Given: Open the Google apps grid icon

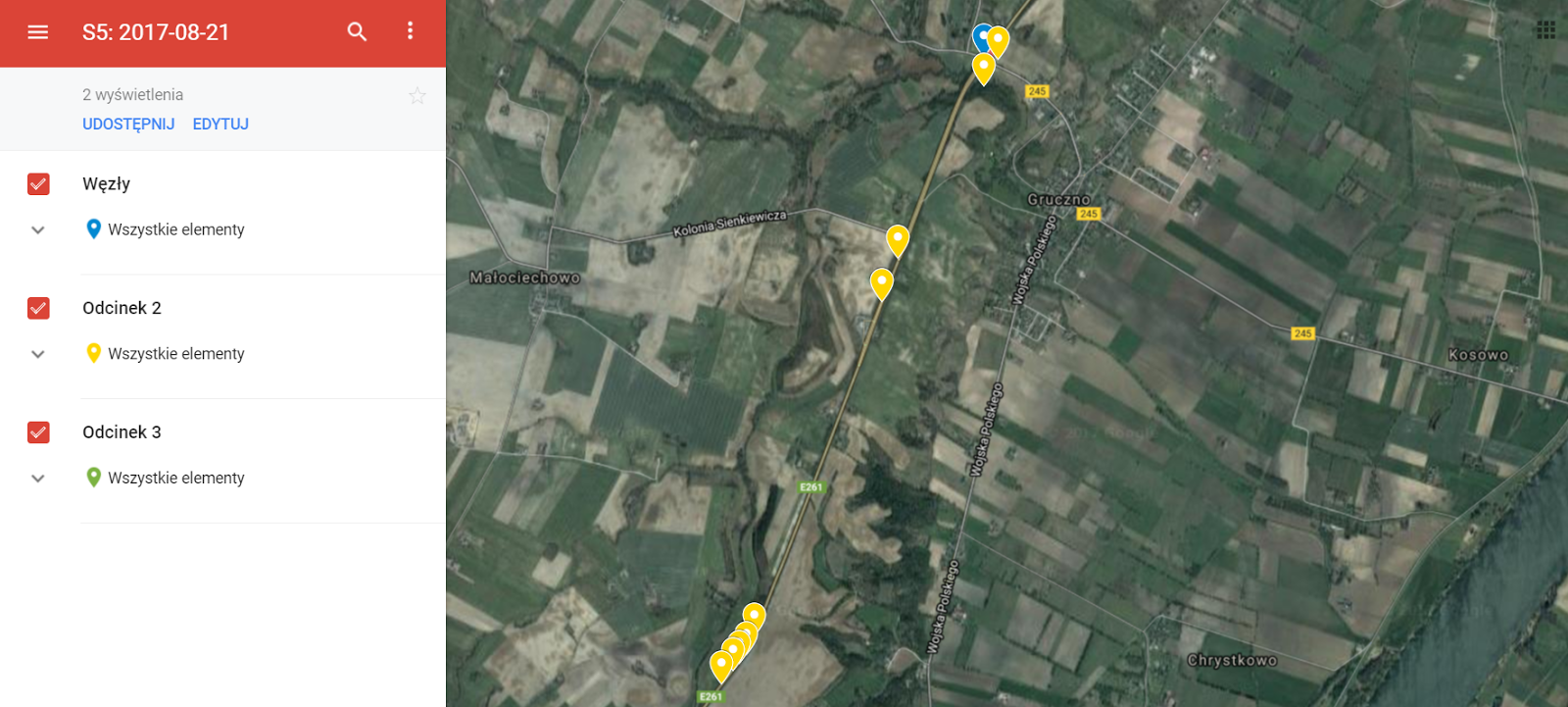Looking at the screenshot, I should [x=1546, y=30].
